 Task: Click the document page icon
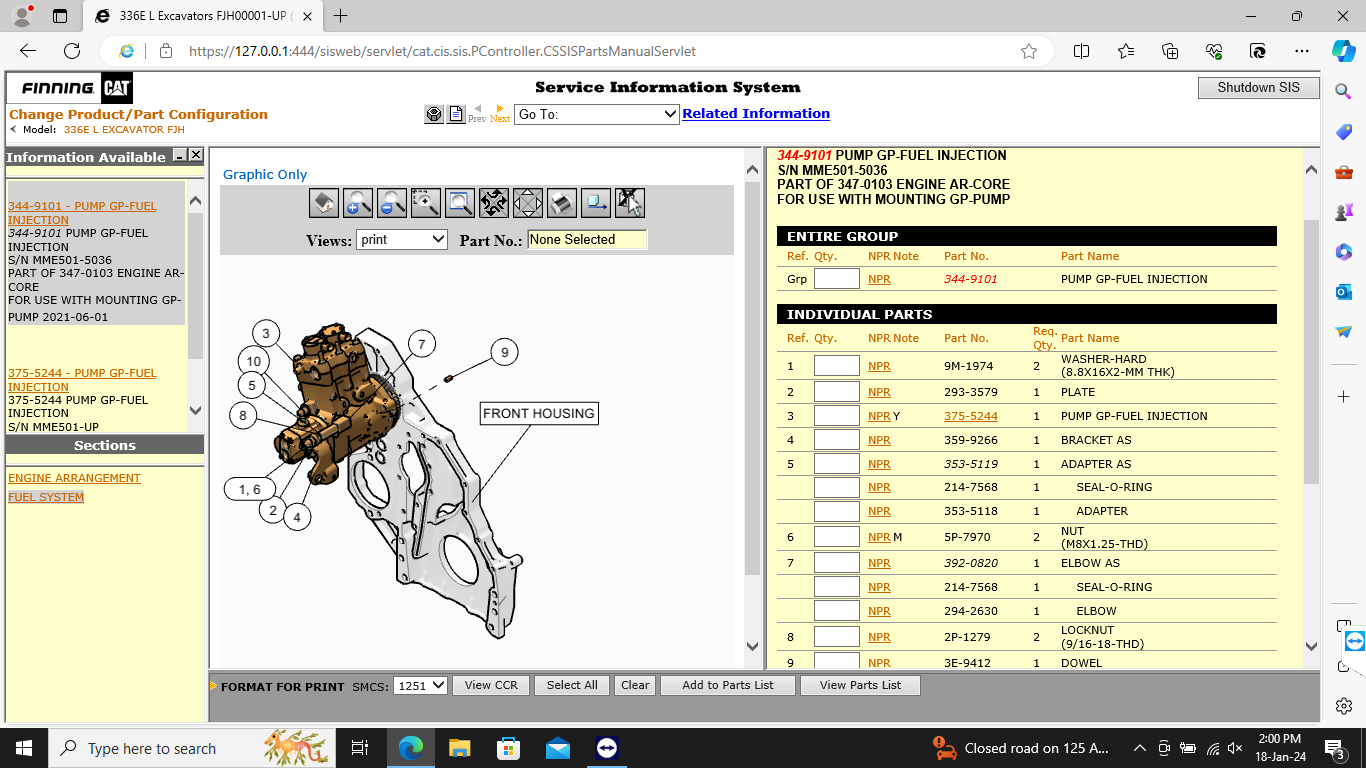(x=456, y=114)
